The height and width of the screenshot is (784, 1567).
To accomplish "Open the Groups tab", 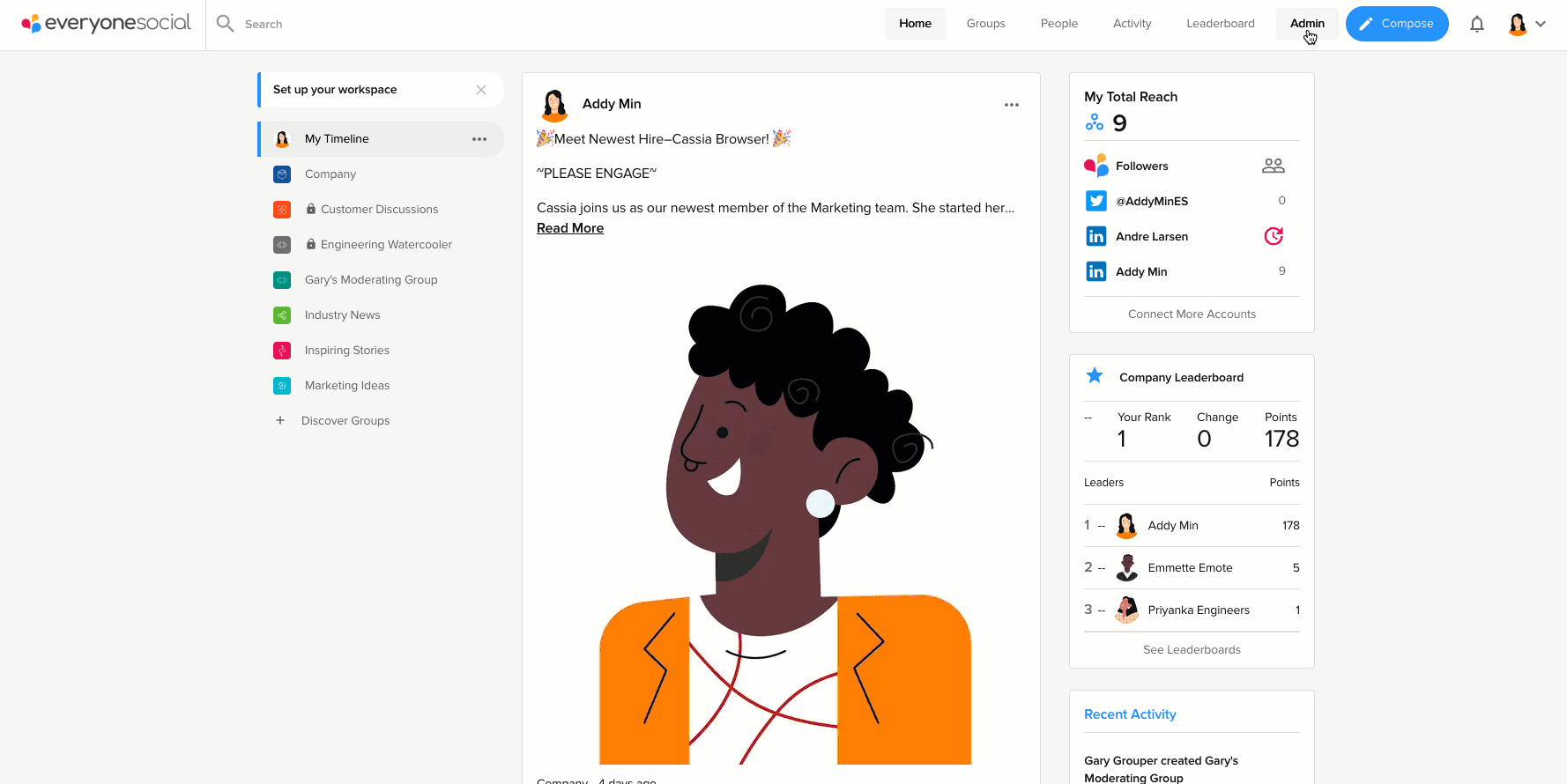I will coord(985,24).
